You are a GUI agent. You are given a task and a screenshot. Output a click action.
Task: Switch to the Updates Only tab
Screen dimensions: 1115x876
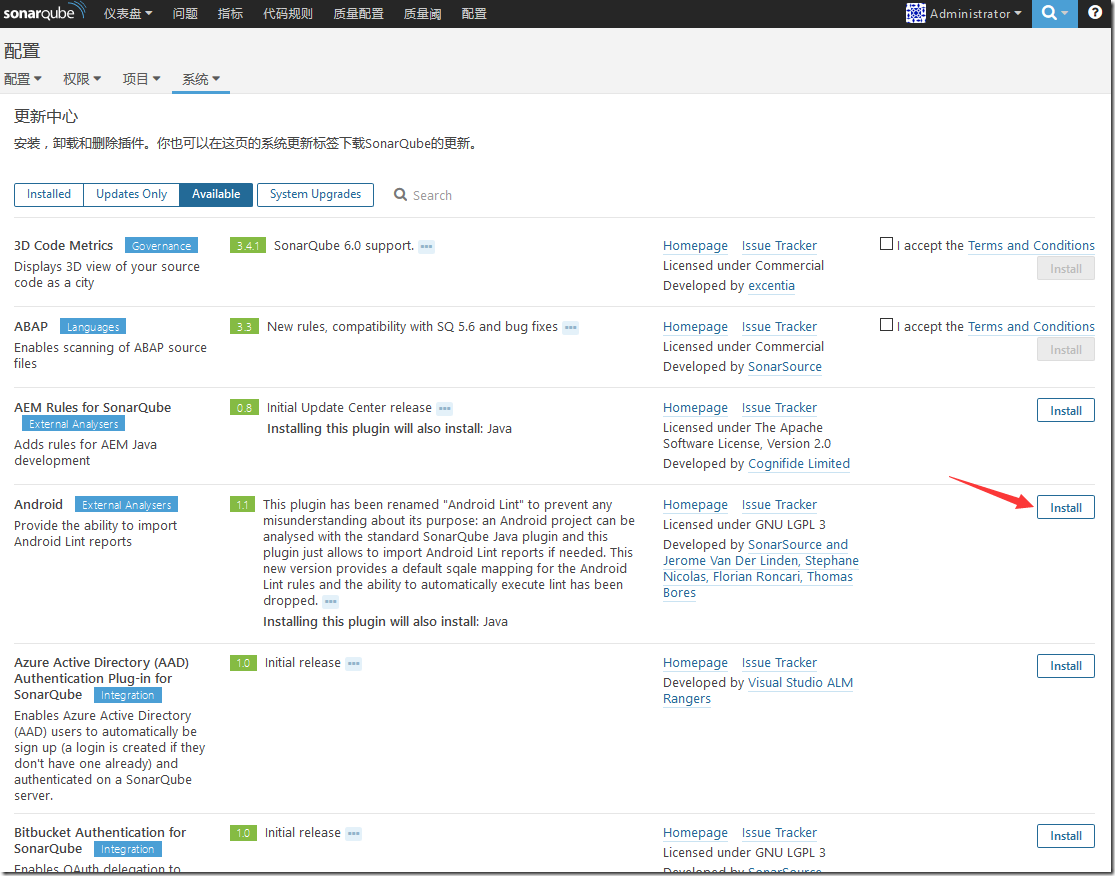[x=132, y=194]
